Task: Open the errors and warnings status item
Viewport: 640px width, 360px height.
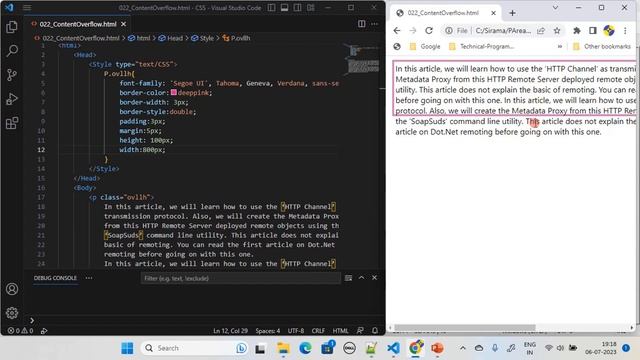Action: [x=20, y=331]
